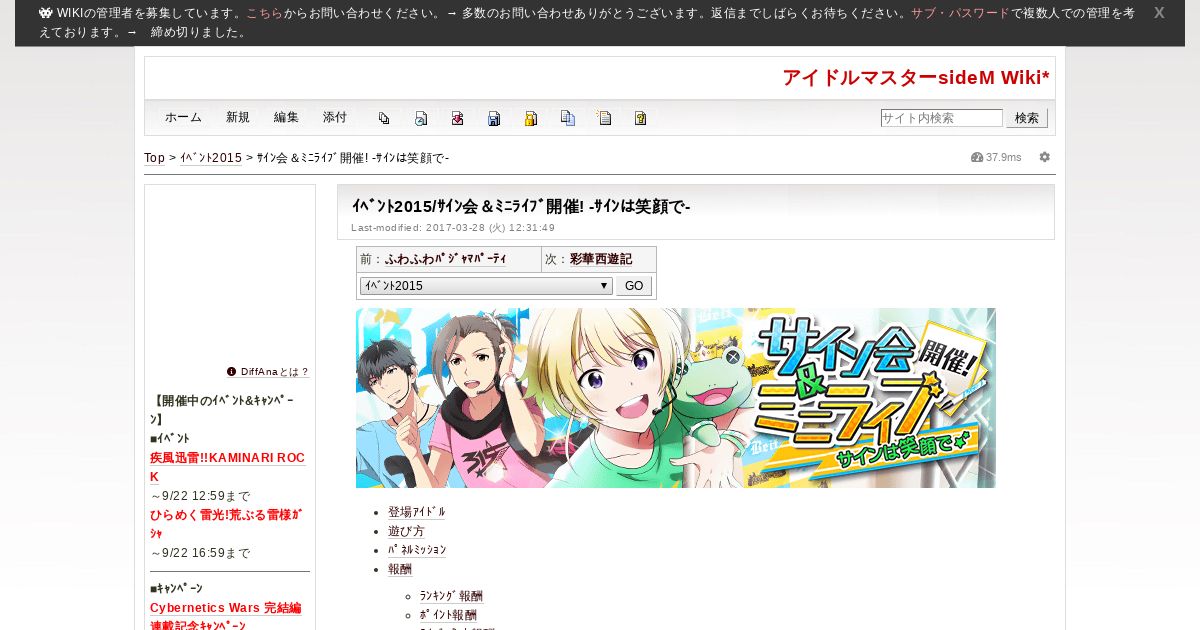Screen dimensions: 1200x630
Task: Open the 添付 menu item
Action: click(x=335, y=117)
